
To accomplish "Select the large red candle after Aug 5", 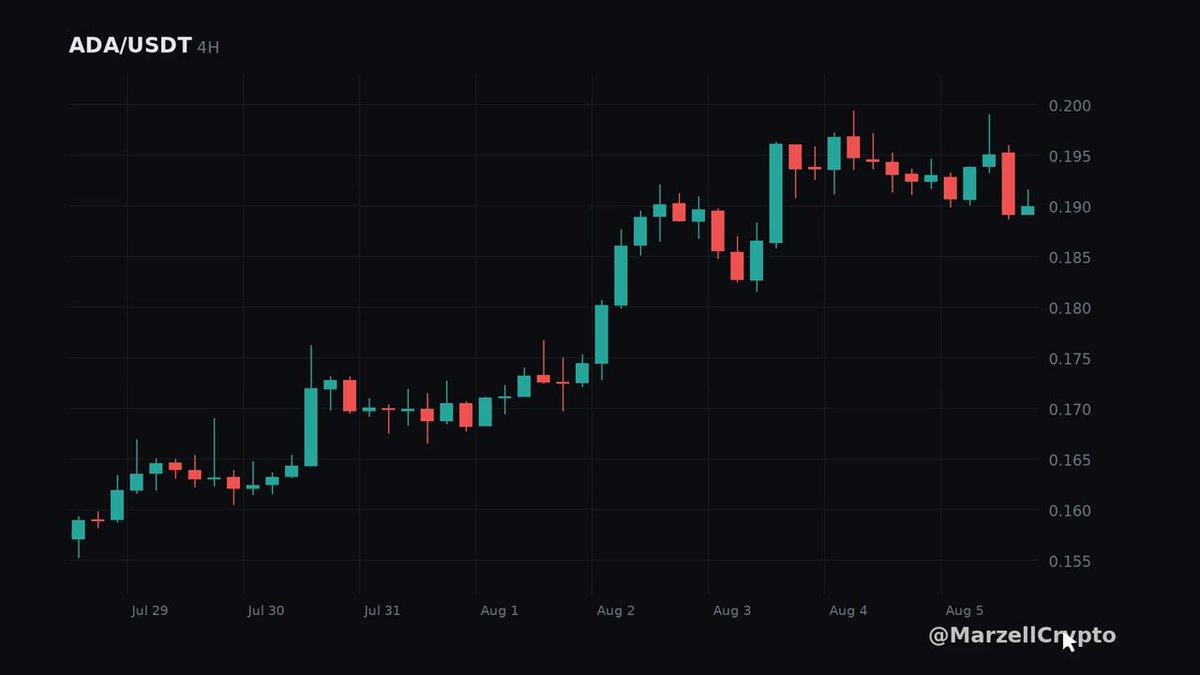I will tap(1008, 184).
